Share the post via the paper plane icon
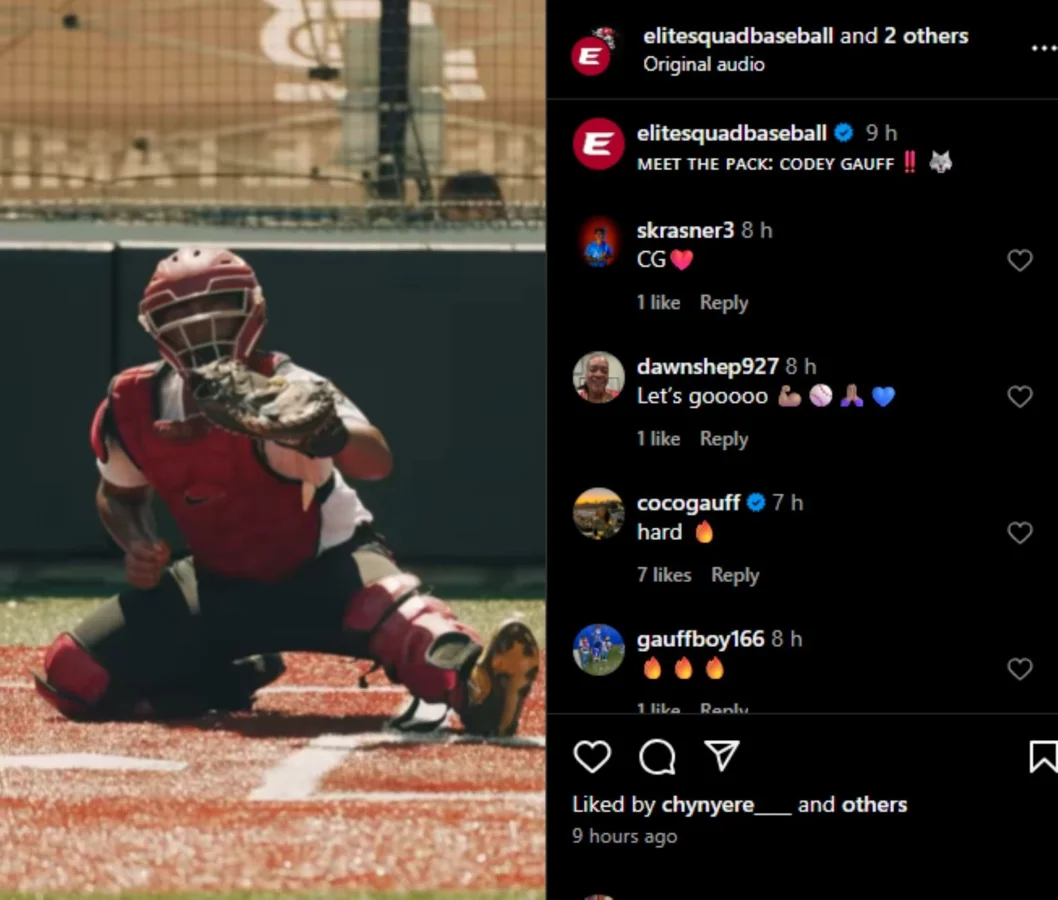The image size is (1058, 900). pos(722,756)
